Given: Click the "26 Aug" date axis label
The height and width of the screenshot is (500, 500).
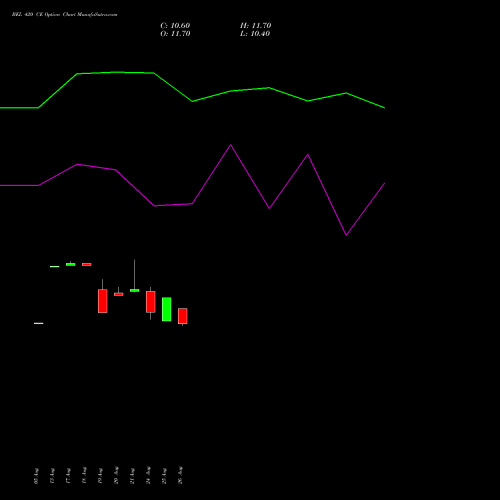Looking at the screenshot, I should (180, 475).
